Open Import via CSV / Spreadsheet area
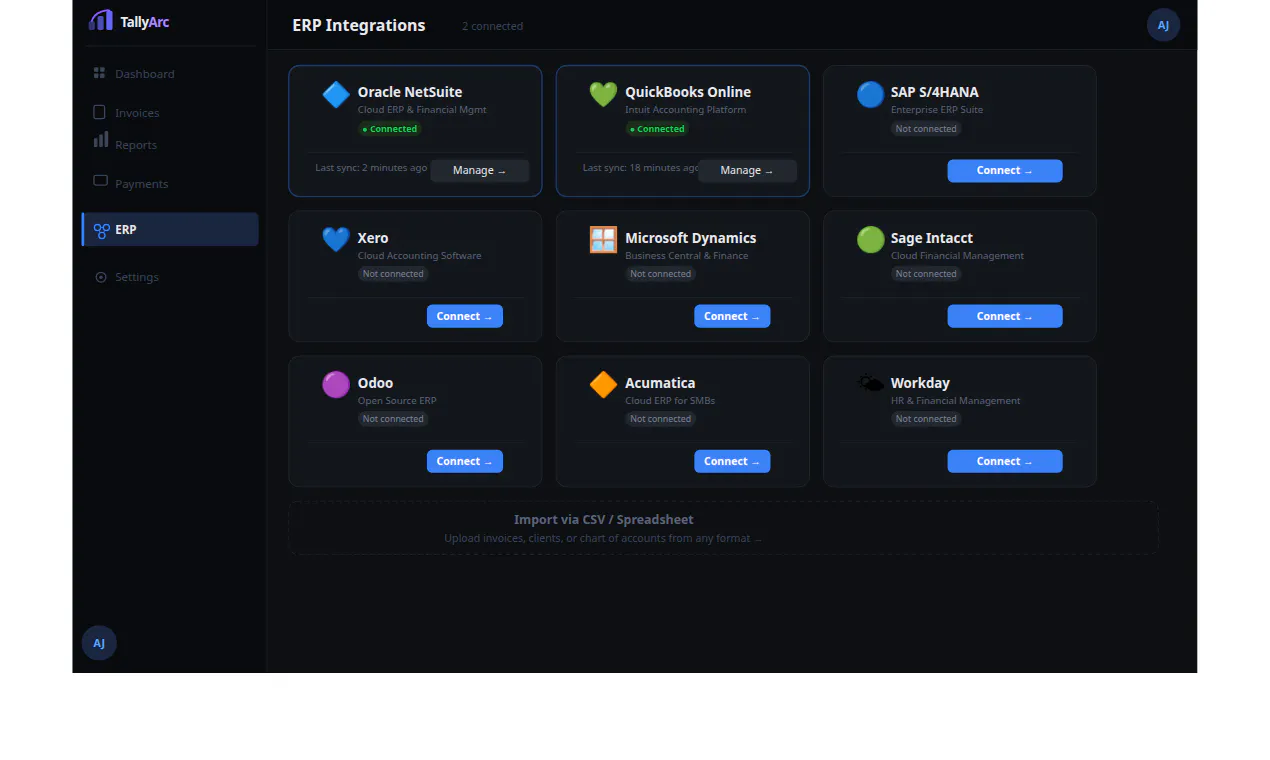Viewport: 1270px width, 760px height. click(x=723, y=528)
